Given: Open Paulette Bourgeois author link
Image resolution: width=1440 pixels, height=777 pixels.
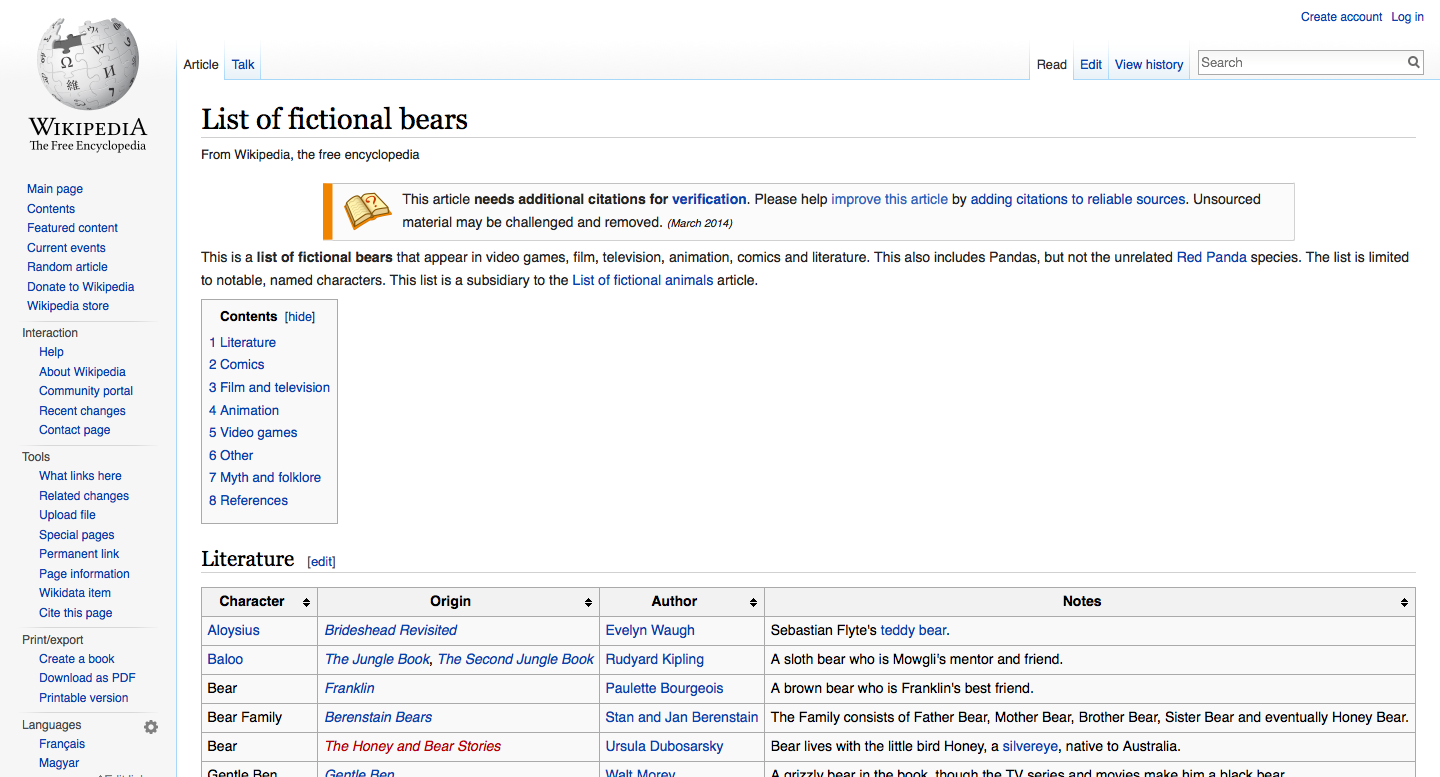Looking at the screenshot, I should coord(664,688).
